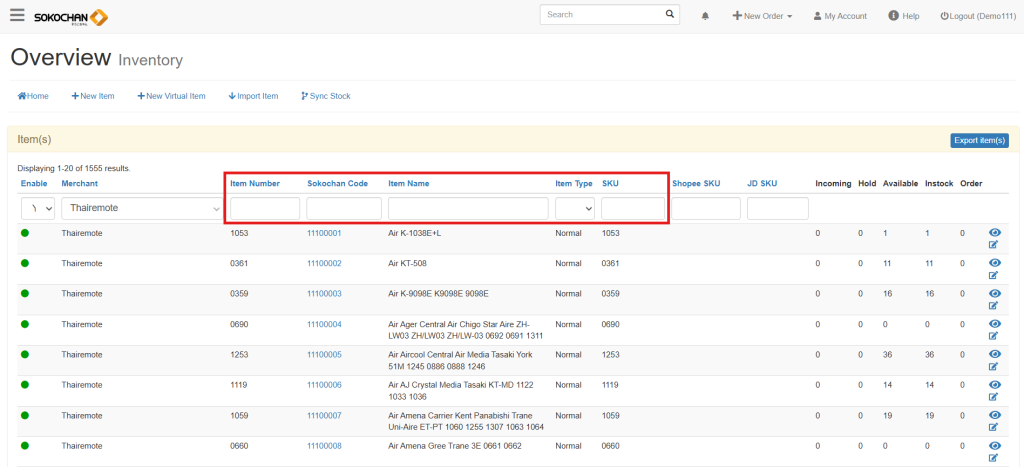Open the hamburger sidebar menu

17,16
